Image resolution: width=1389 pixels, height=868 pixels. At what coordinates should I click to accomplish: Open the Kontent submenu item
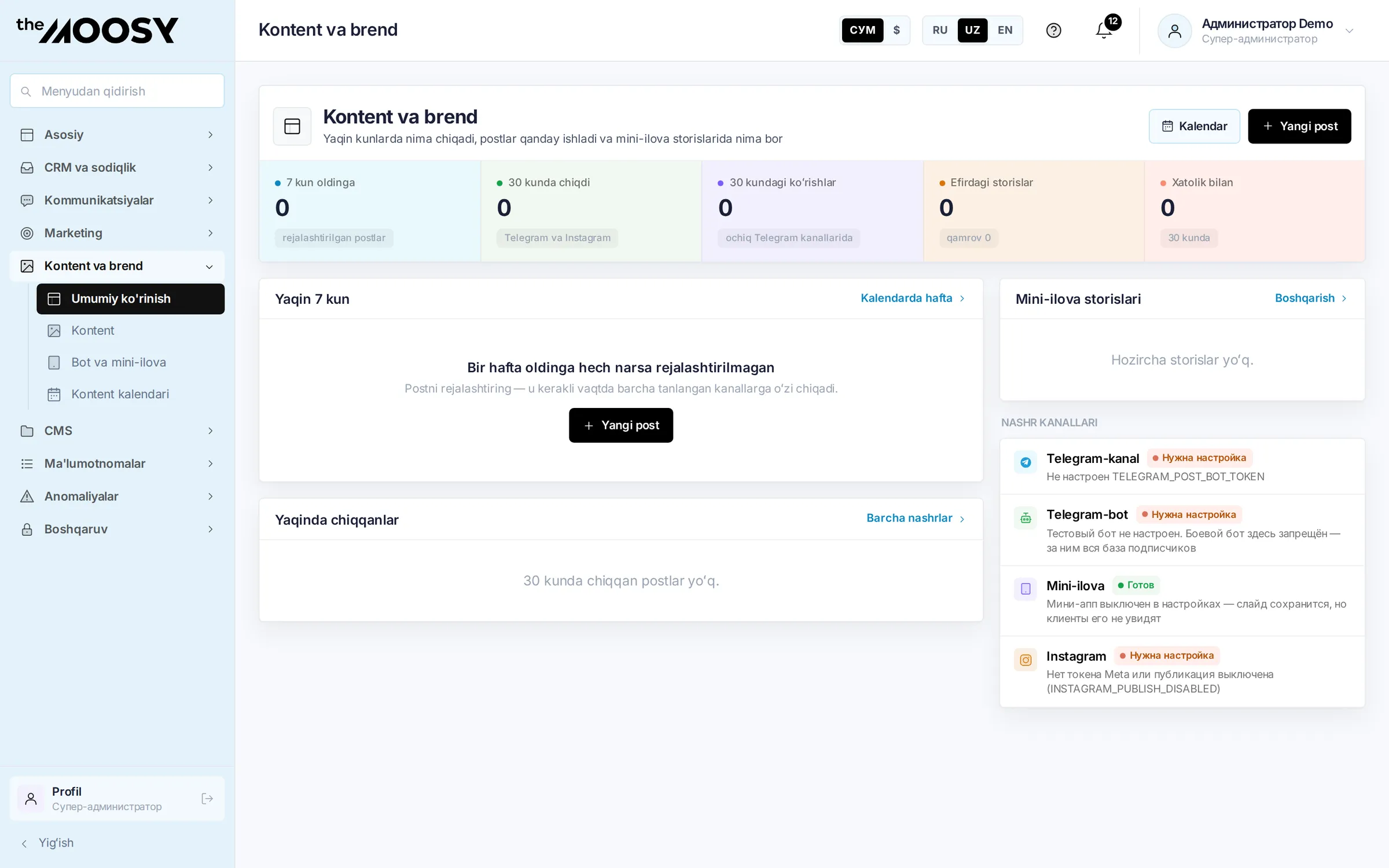coord(130,330)
